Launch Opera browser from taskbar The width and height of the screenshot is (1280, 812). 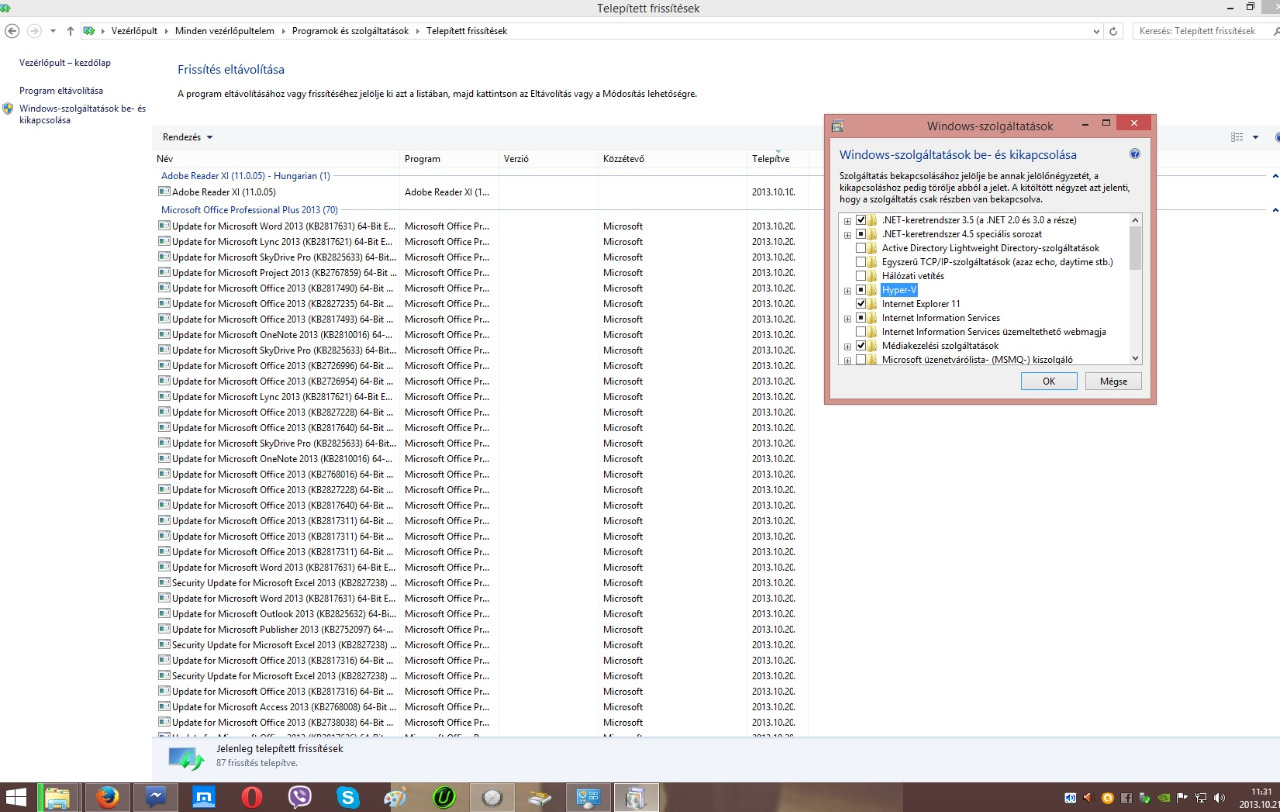[x=252, y=797]
